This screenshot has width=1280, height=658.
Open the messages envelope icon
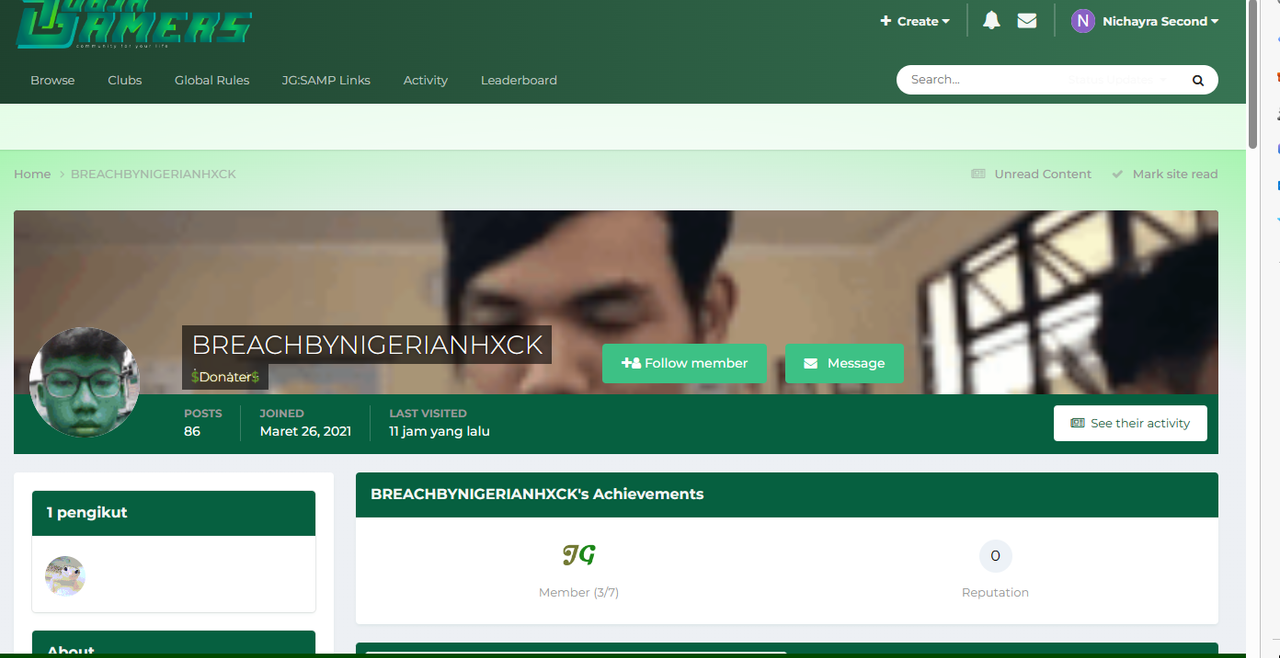[x=1027, y=21]
